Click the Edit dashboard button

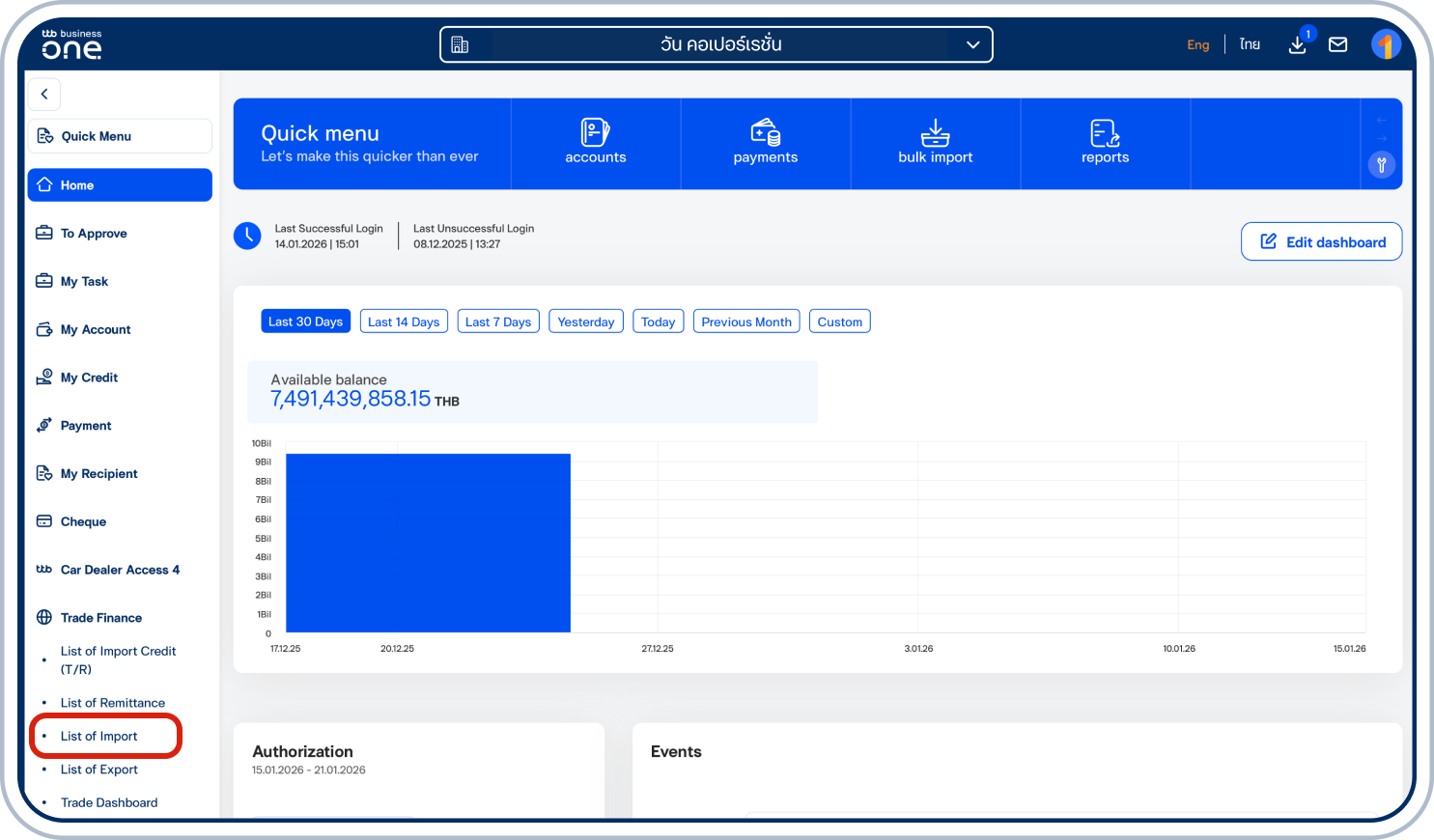click(1321, 241)
